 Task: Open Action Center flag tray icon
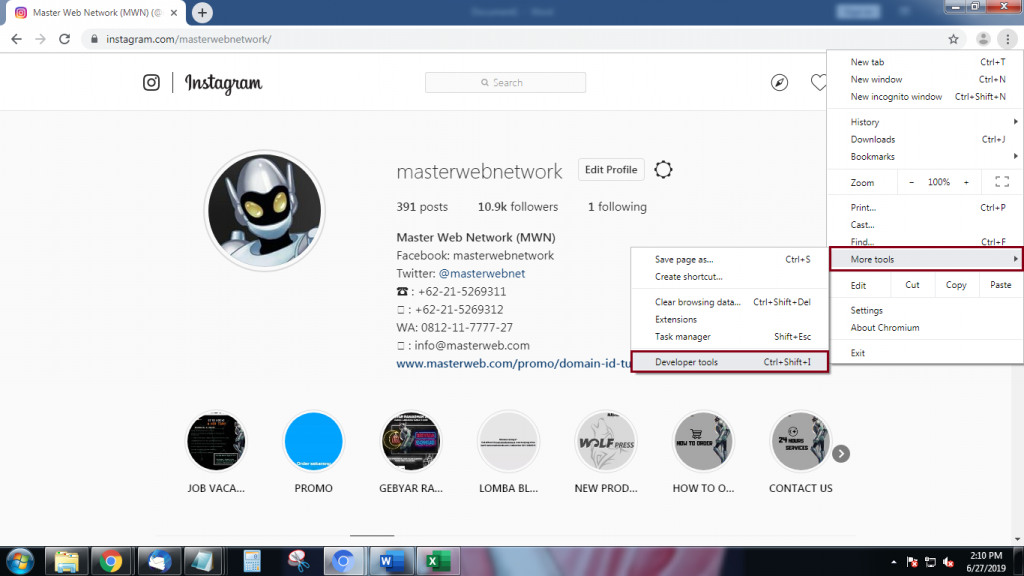pyautogui.click(x=912, y=562)
